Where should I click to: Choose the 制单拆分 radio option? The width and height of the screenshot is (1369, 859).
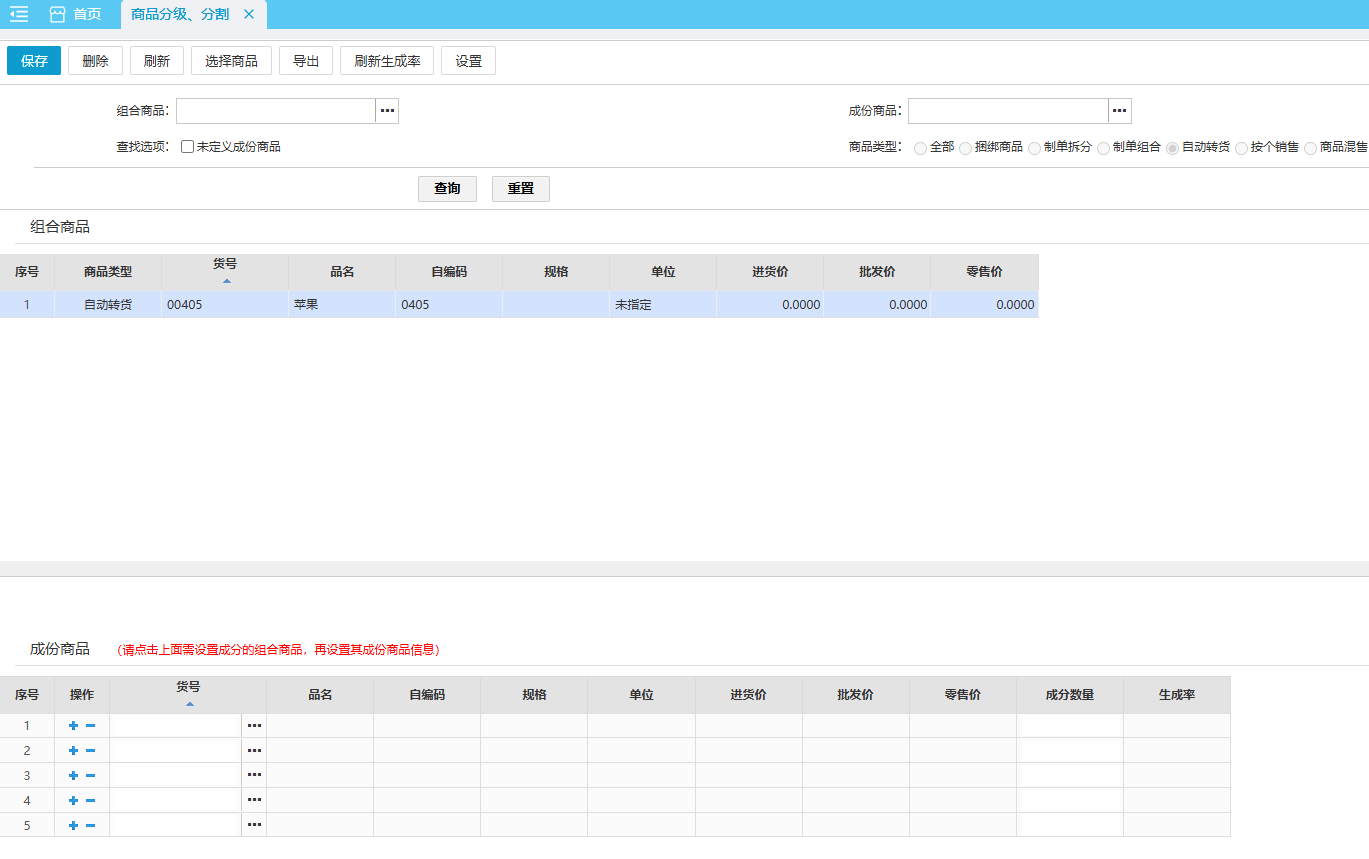[1034, 148]
